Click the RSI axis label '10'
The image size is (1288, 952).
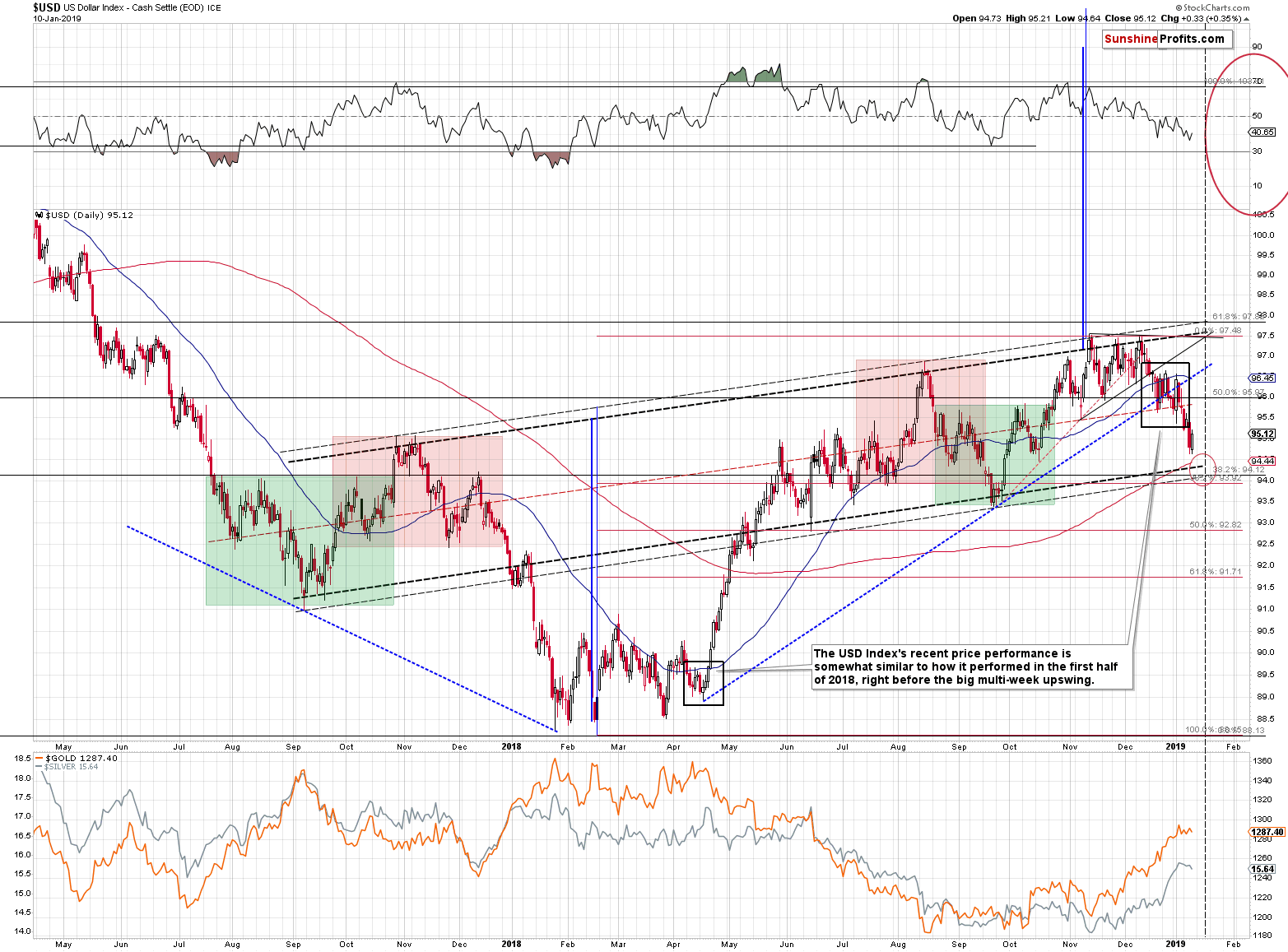point(1257,185)
